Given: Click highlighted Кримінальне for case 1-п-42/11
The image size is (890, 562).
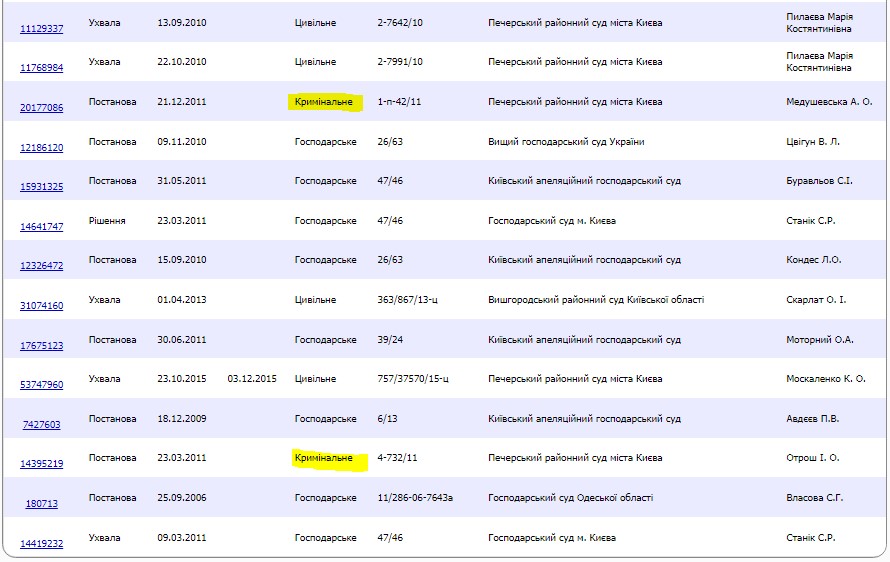Looking at the screenshot, I should (324, 102).
